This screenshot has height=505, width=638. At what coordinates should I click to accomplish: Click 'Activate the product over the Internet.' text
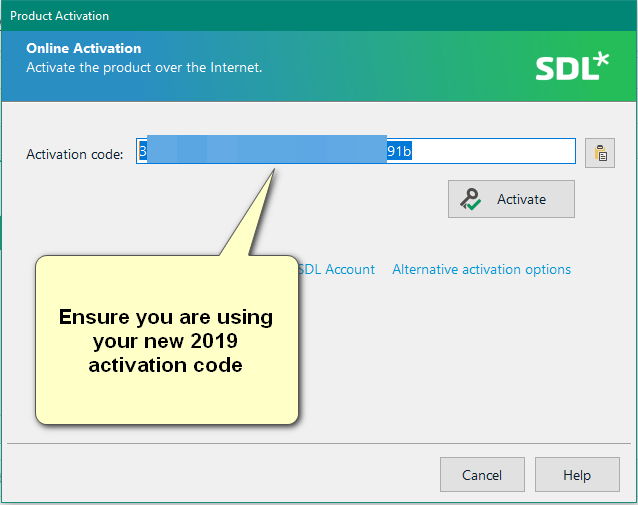(x=144, y=67)
